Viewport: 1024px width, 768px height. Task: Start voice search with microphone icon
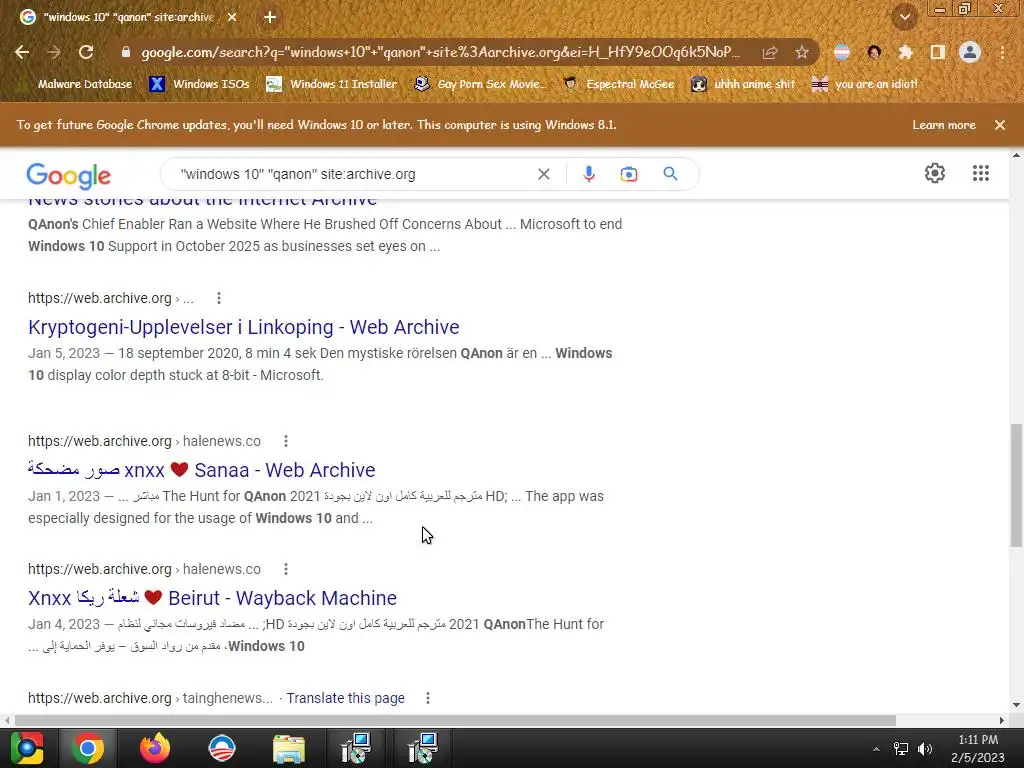[588, 174]
